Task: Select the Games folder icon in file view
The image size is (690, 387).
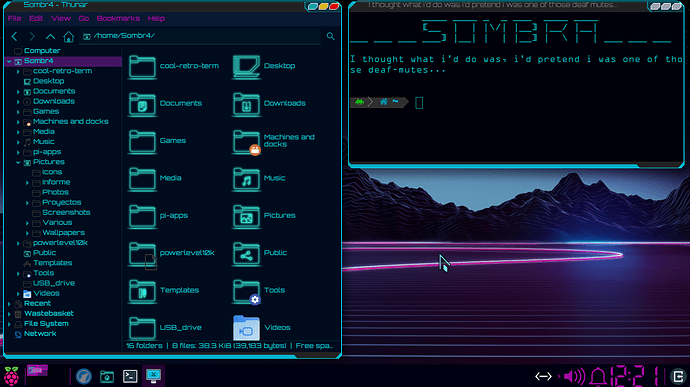Action: tap(142, 141)
